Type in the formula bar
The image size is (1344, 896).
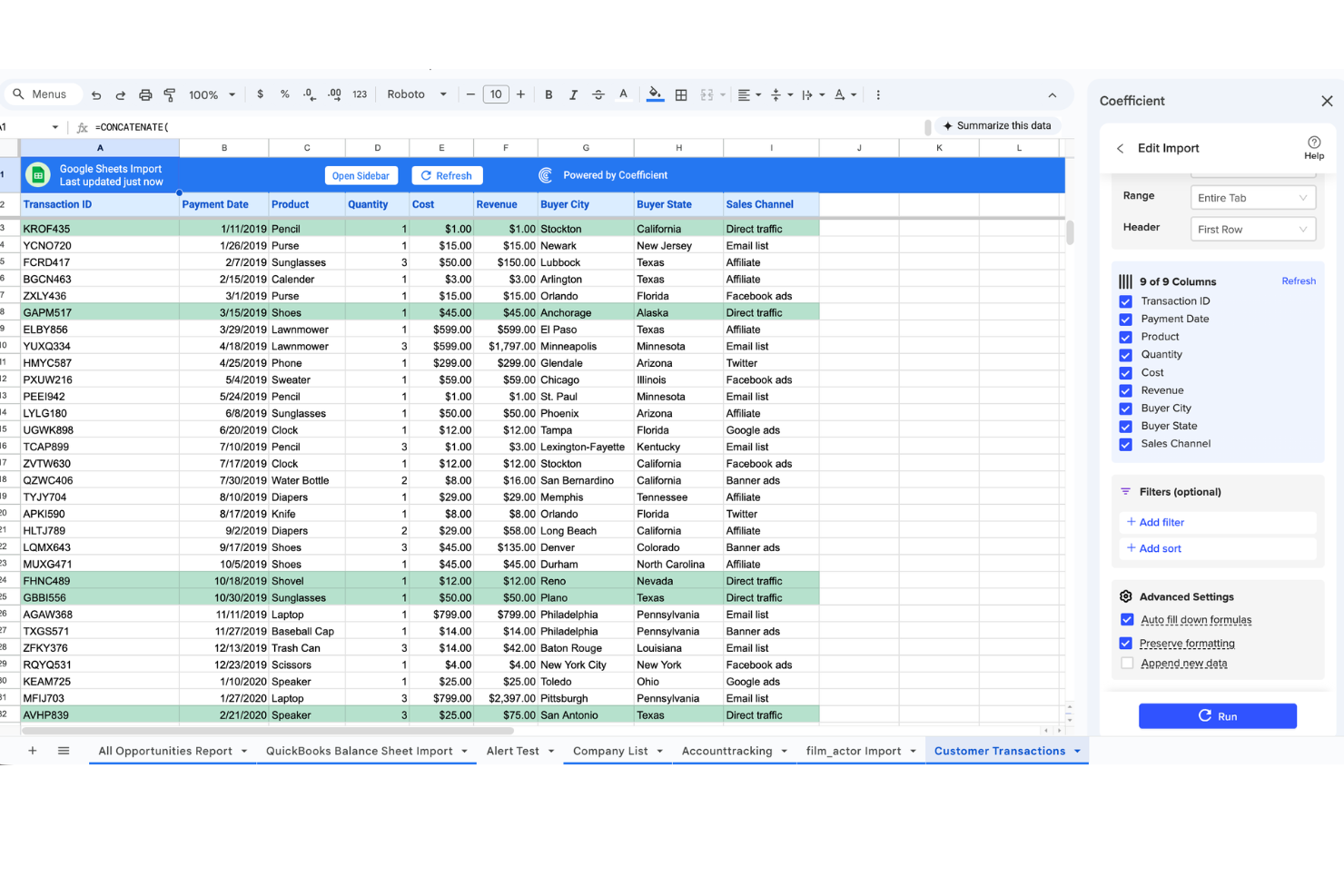pyautogui.click(x=272, y=126)
